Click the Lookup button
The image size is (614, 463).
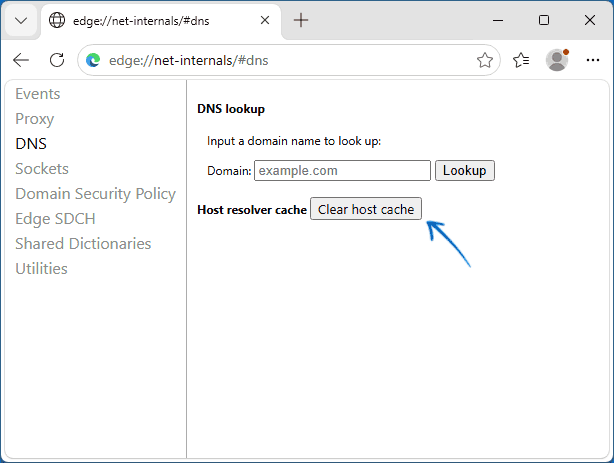click(x=464, y=170)
